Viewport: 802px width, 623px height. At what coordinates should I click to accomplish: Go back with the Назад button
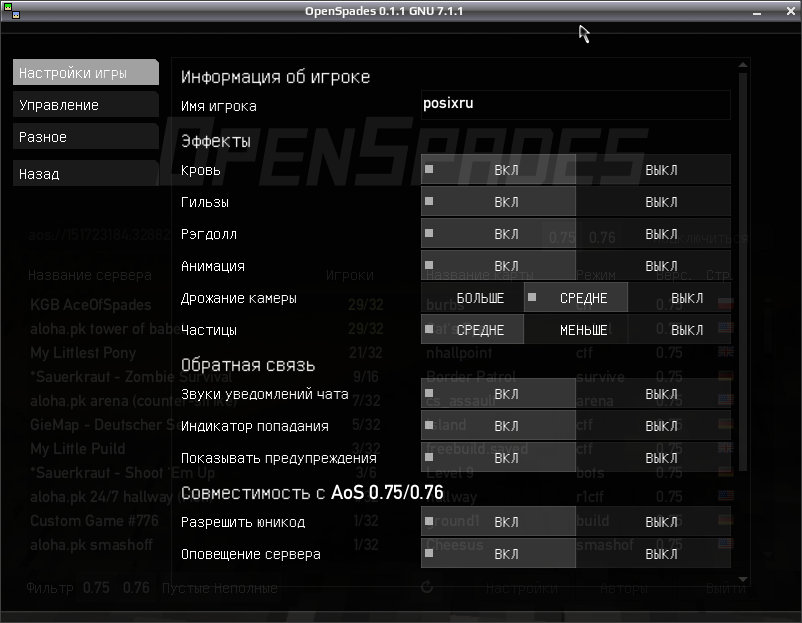[85, 174]
